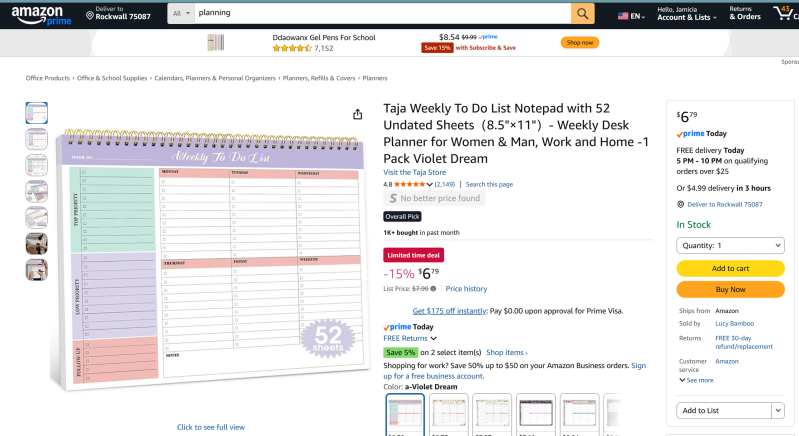Click the US flag language icon
799x436 pixels.
(623, 16)
